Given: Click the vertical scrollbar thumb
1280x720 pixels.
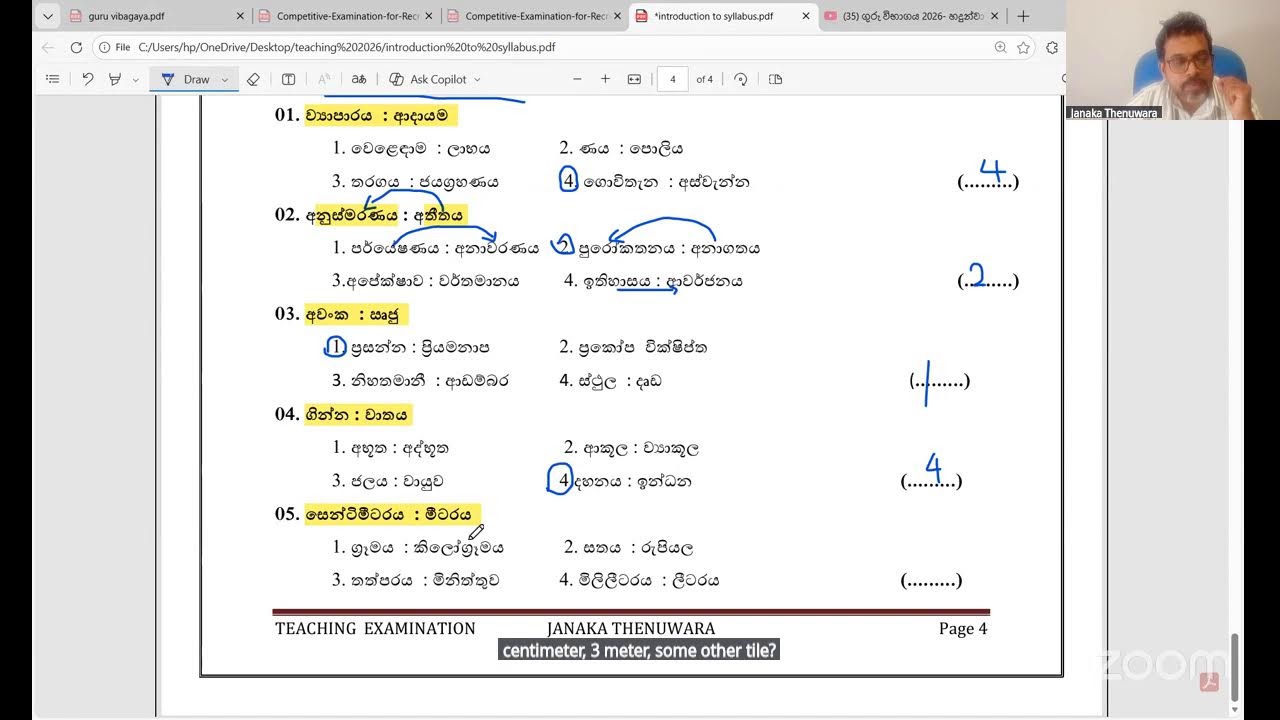Looking at the screenshot, I should click(x=1235, y=668).
